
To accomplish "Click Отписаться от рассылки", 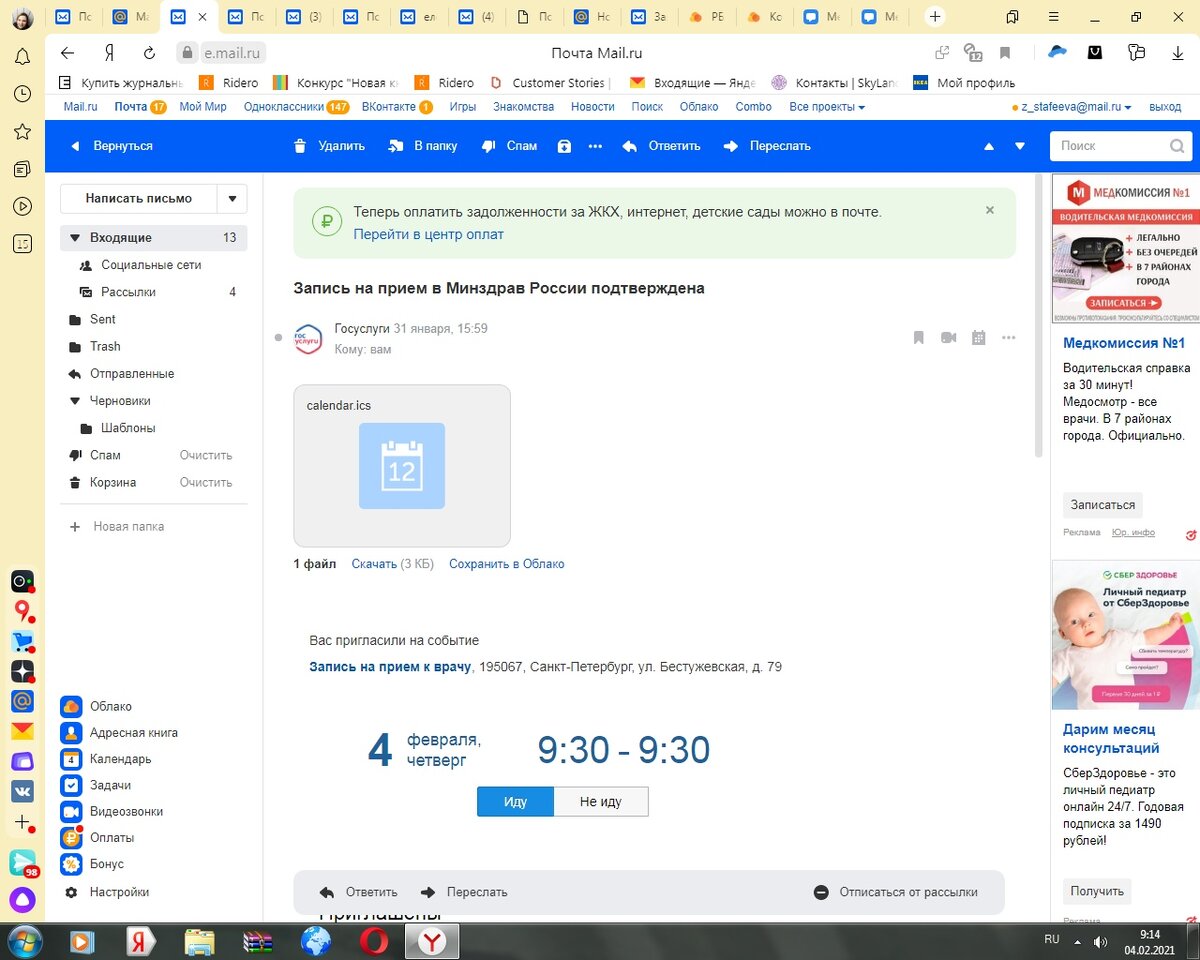I will pyautogui.click(x=895, y=892).
